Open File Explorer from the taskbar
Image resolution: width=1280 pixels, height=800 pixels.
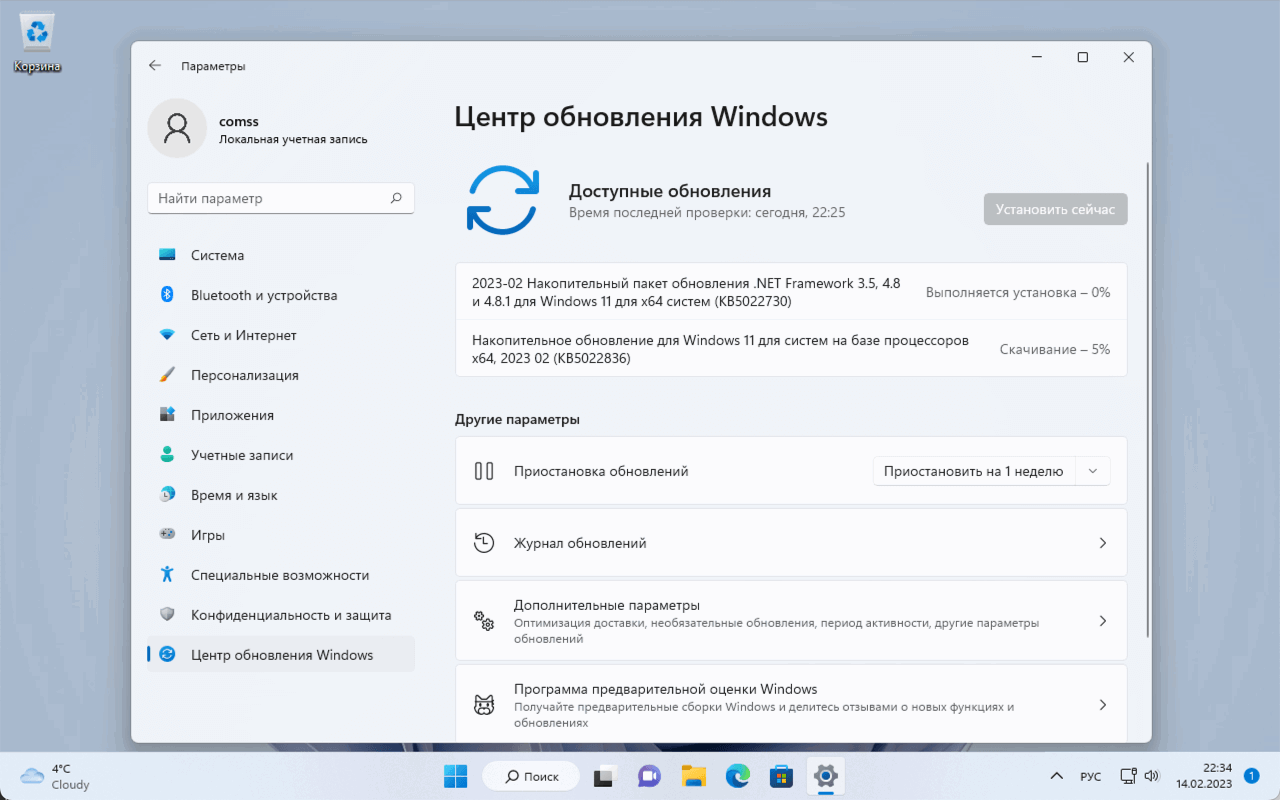694,776
